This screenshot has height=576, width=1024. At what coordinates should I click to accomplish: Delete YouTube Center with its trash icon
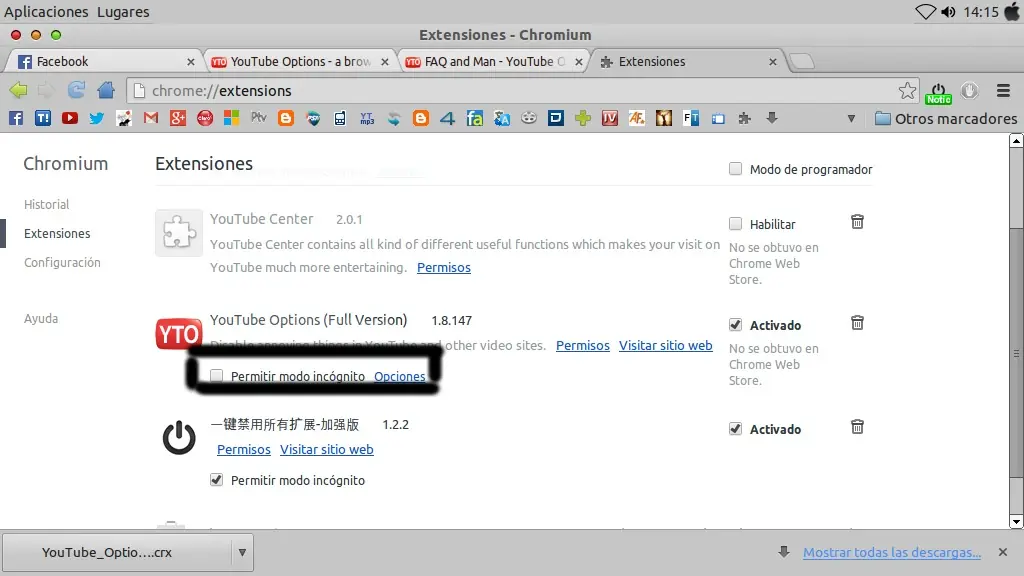(857, 222)
